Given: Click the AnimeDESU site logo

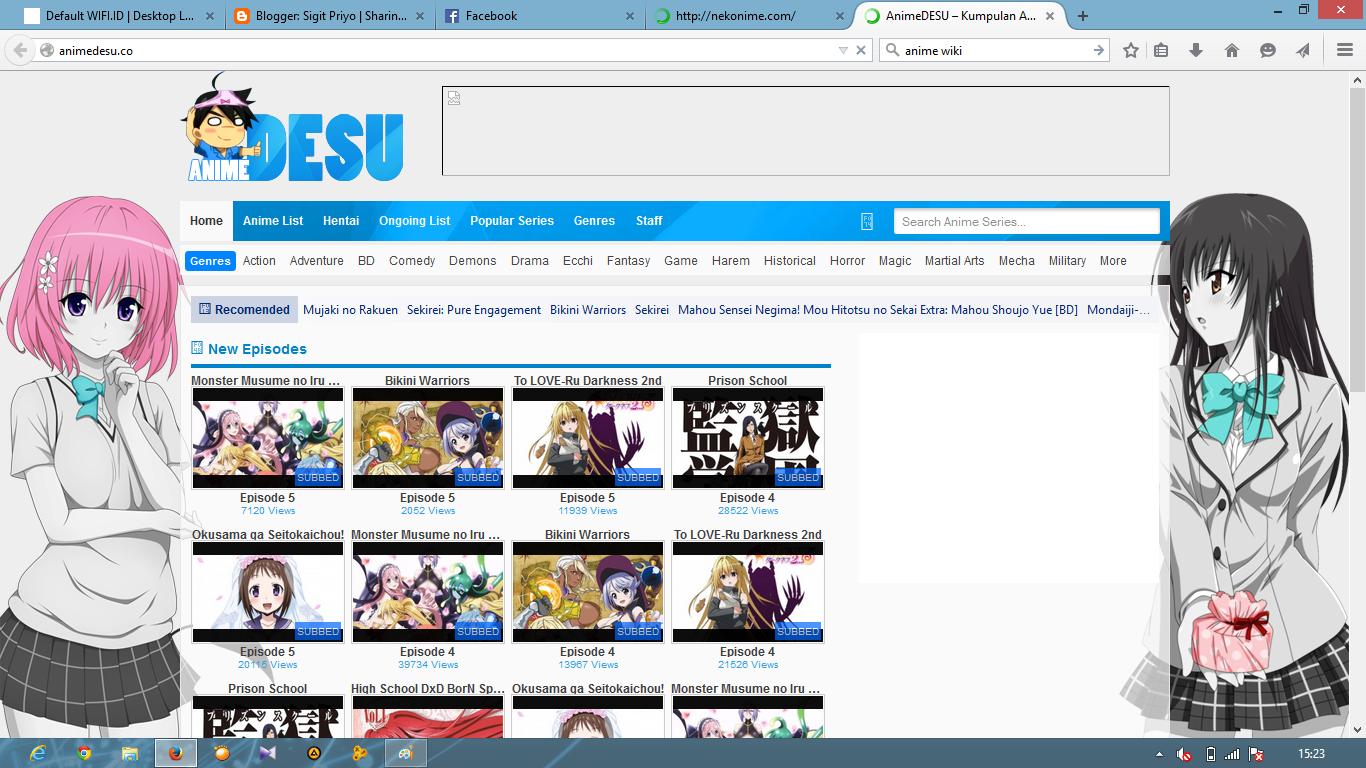Looking at the screenshot, I should 292,128.
